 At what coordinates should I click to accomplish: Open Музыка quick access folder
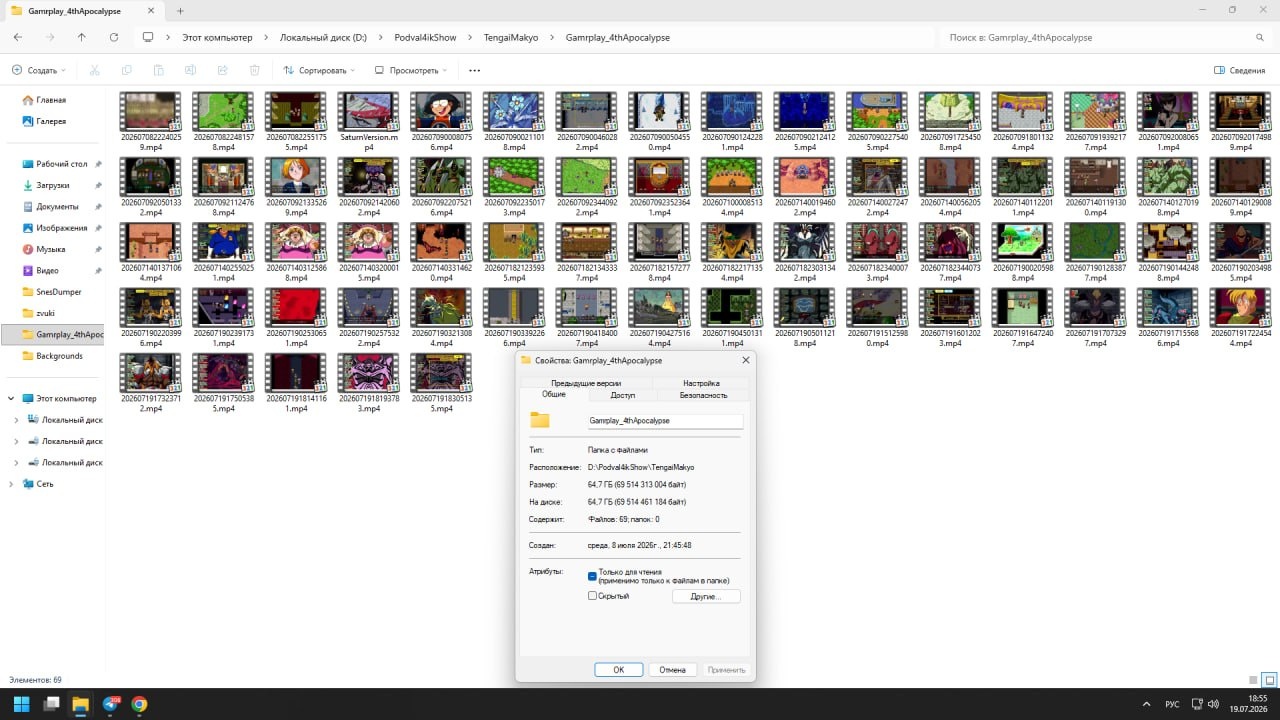tap(50, 249)
